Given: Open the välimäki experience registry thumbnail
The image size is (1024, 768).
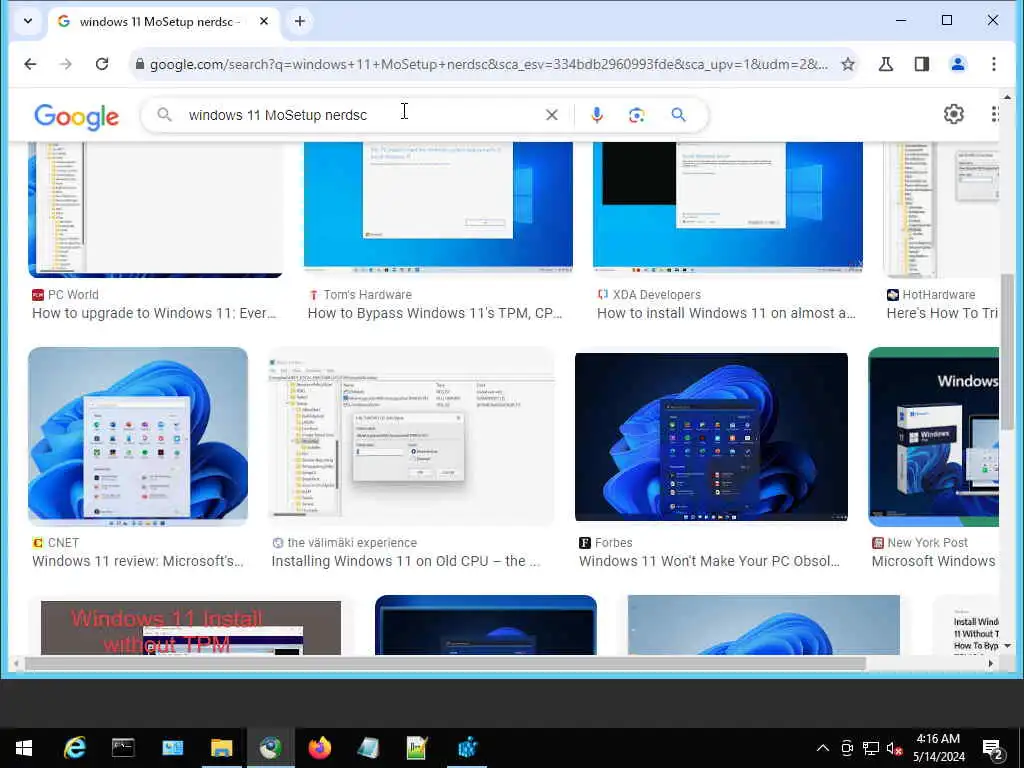Looking at the screenshot, I should [x=411, y=436].
